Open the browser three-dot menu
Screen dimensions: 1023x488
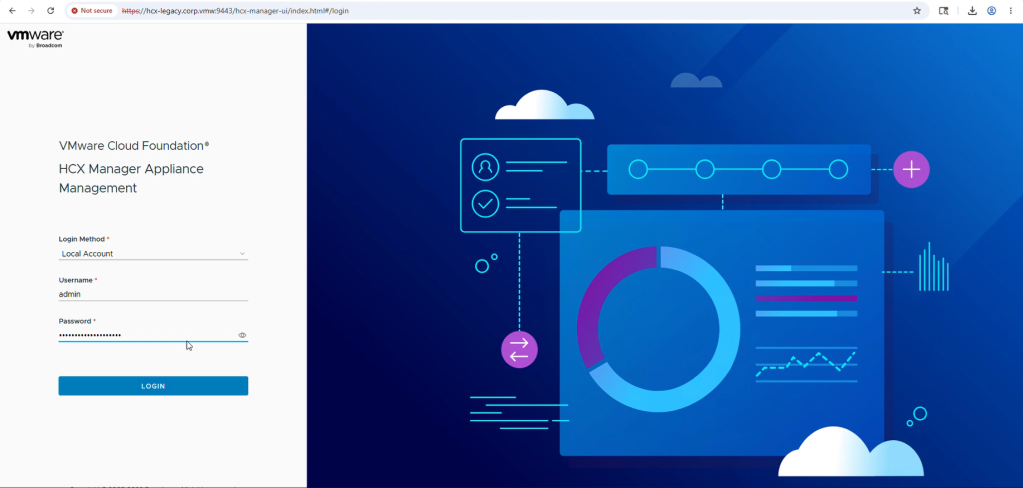[1011, 10]
